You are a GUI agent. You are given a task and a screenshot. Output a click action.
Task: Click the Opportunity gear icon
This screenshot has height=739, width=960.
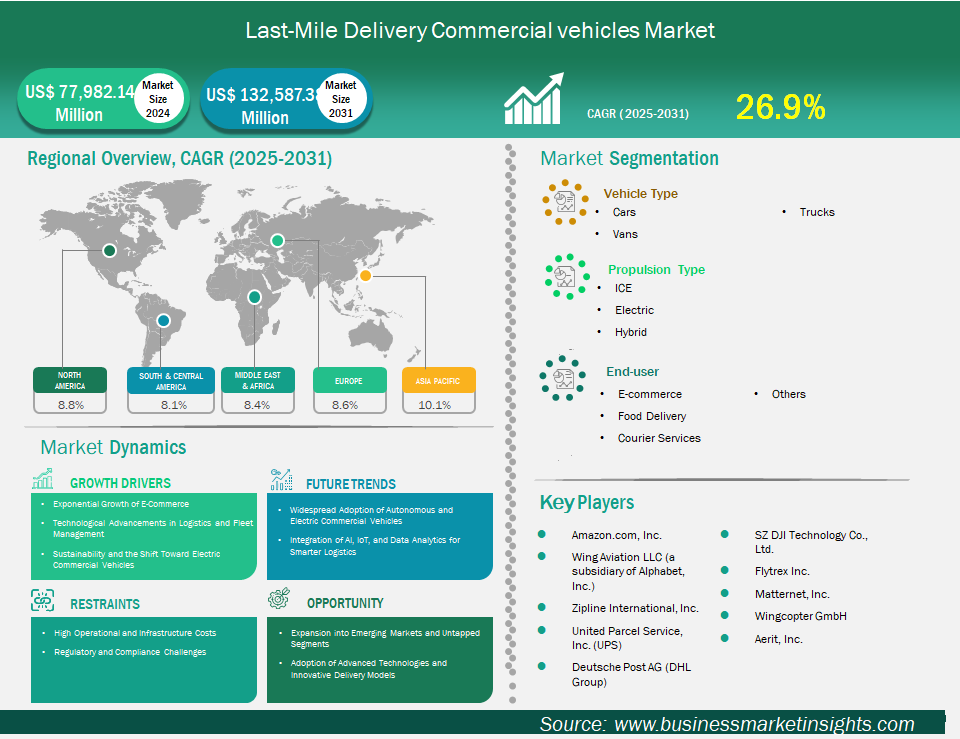(x=279, y=599)
